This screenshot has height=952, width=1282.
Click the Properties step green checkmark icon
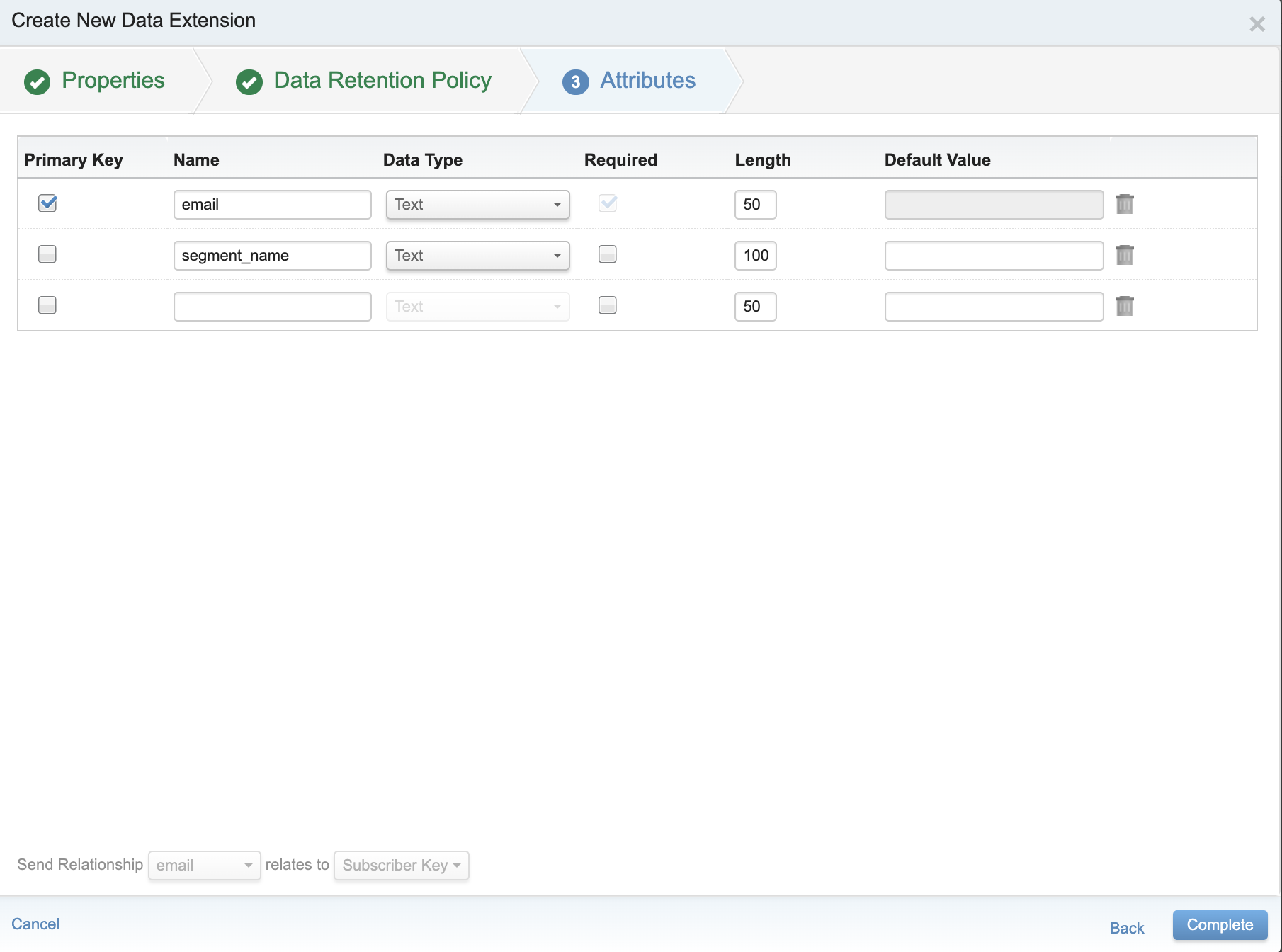click(x=37, y=81)
